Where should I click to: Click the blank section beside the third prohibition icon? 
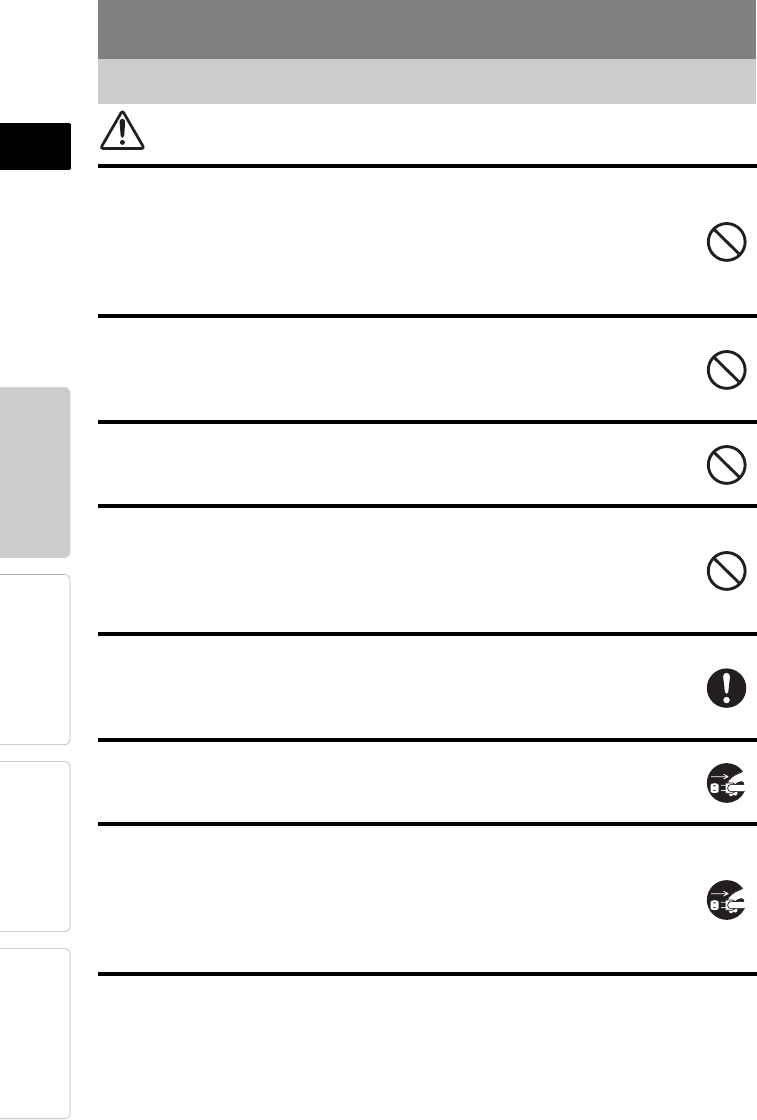tap(390, 464)
